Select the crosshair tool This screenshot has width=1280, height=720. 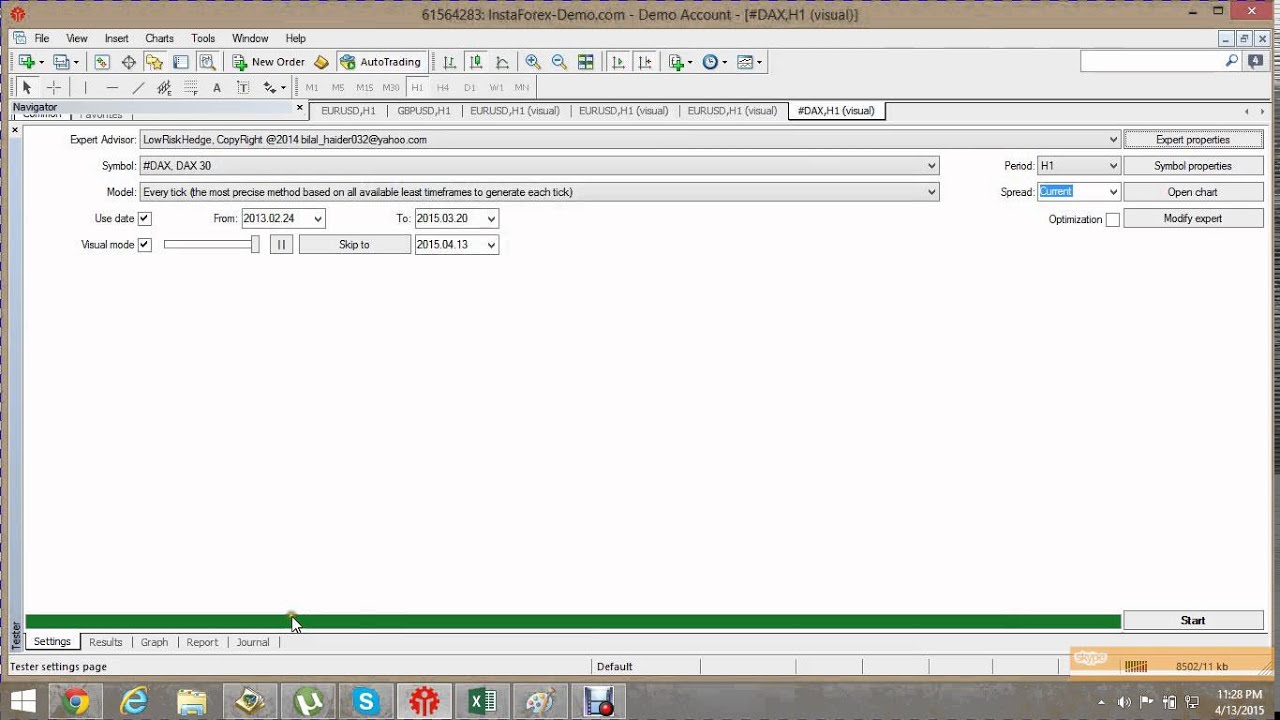pyautogui.click(x=54, y=87)
